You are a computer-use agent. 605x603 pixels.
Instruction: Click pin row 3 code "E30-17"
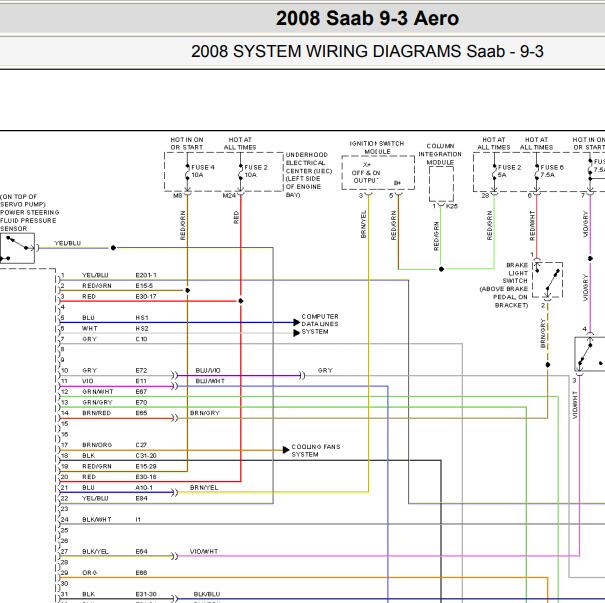click(146, 296)
